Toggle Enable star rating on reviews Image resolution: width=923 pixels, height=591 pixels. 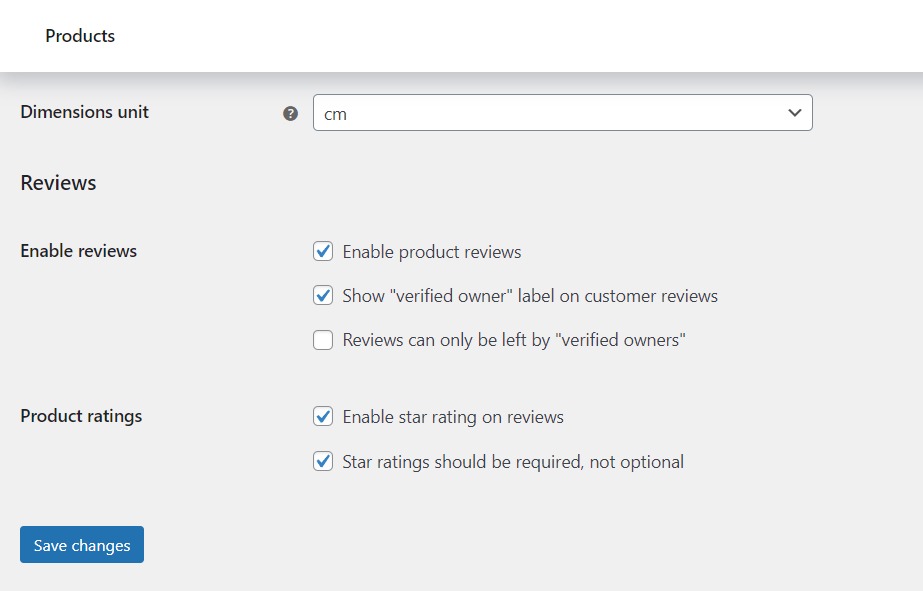[x=323, y=416]
